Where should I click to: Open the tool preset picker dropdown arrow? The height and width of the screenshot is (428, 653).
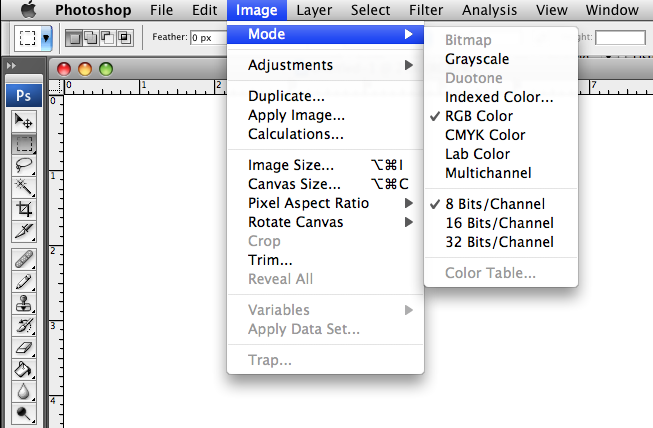(x=46, y=38)
